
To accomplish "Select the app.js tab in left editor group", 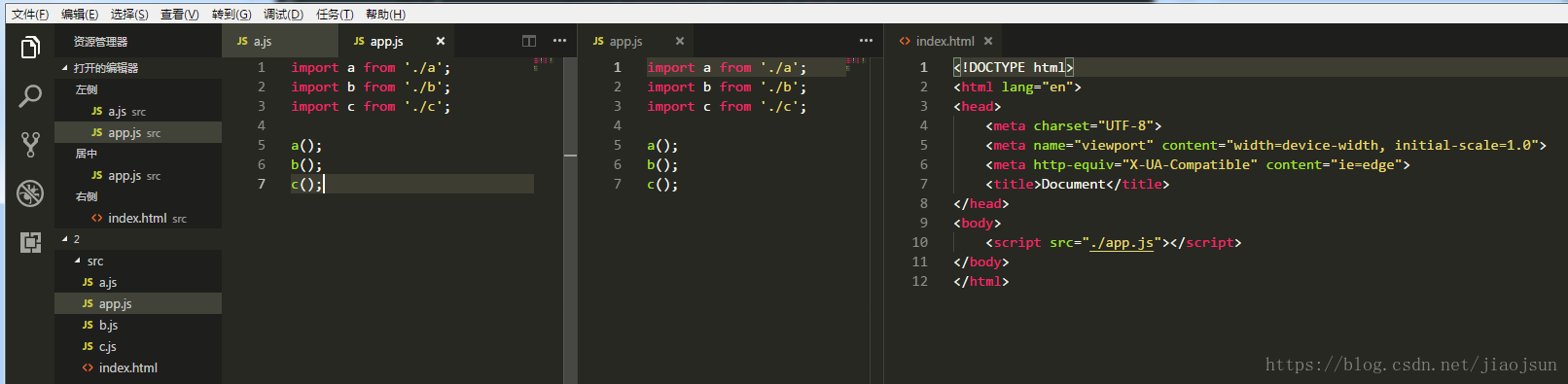I will [x=397, y=41].
